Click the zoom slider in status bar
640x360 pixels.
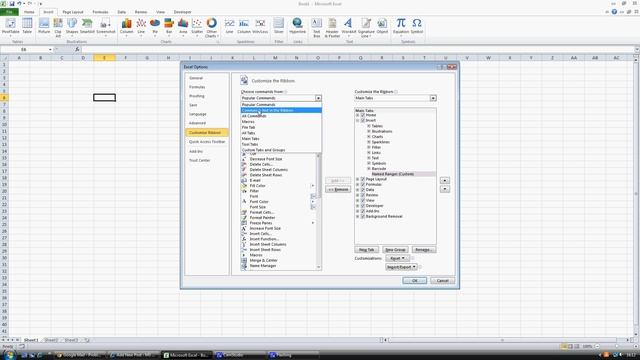coord(616,346)
